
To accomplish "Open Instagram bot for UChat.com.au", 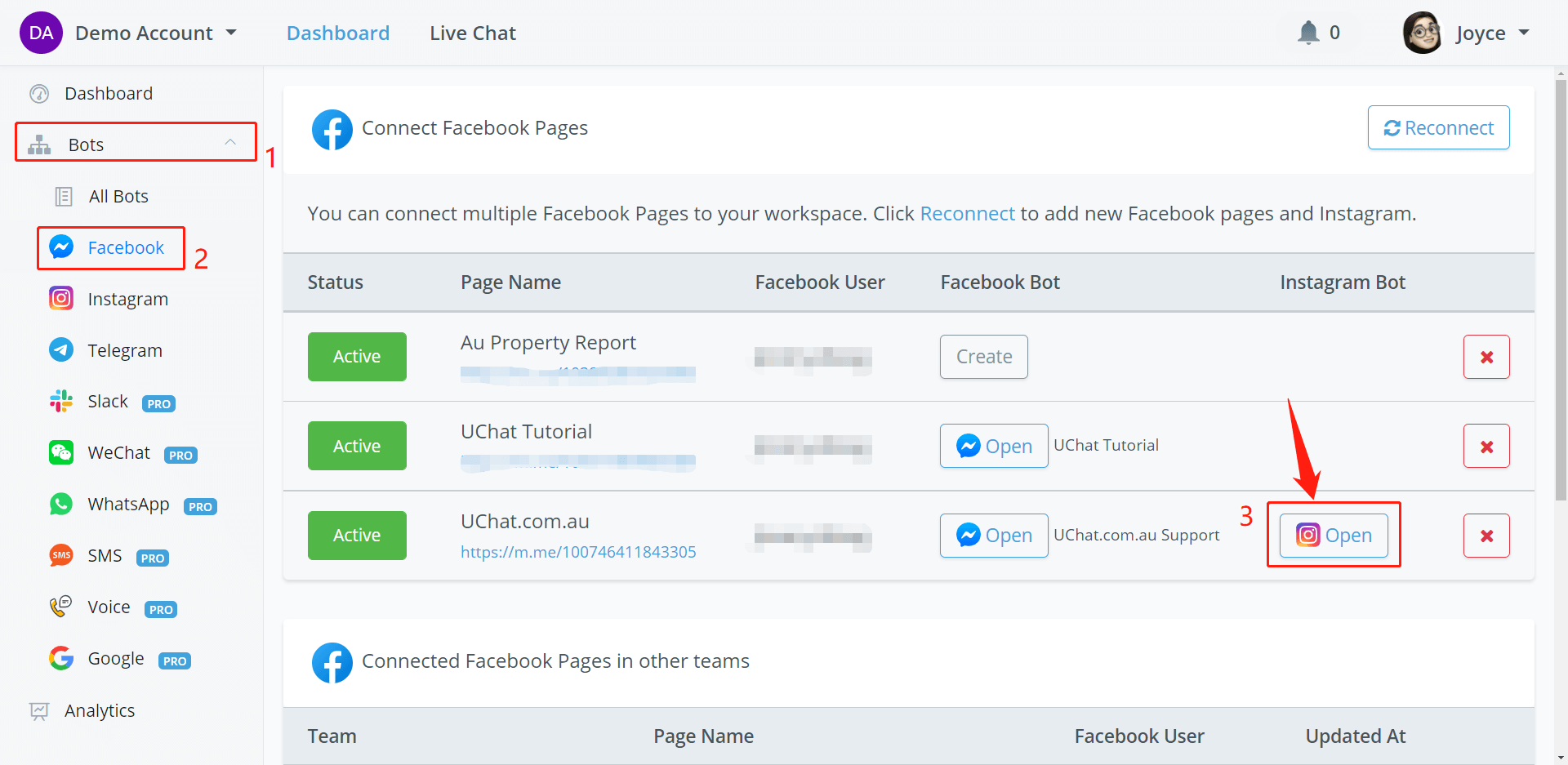I will [x=1334, y=536].
